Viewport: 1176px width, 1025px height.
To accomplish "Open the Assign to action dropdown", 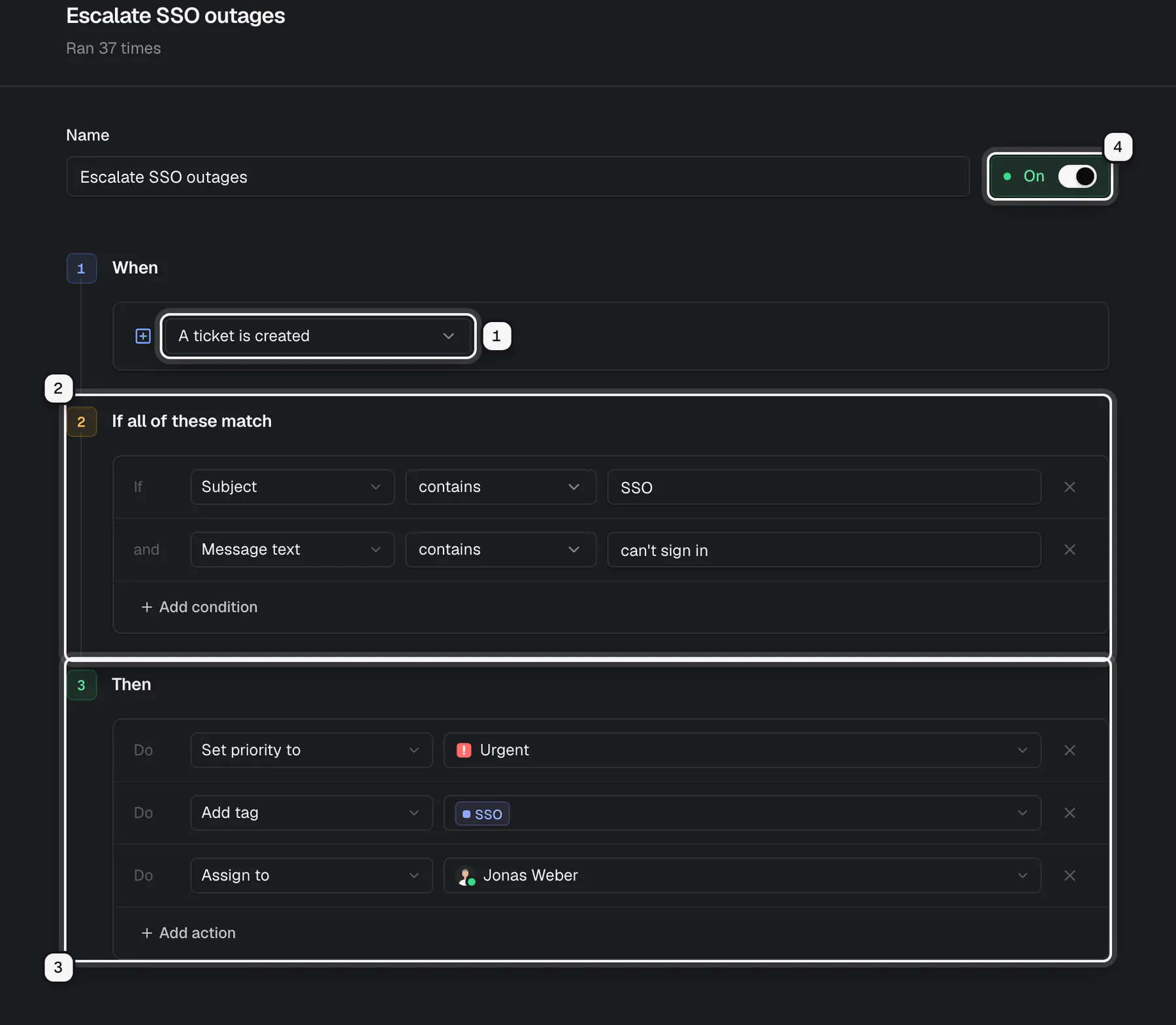I will click(x=312, y=875).
